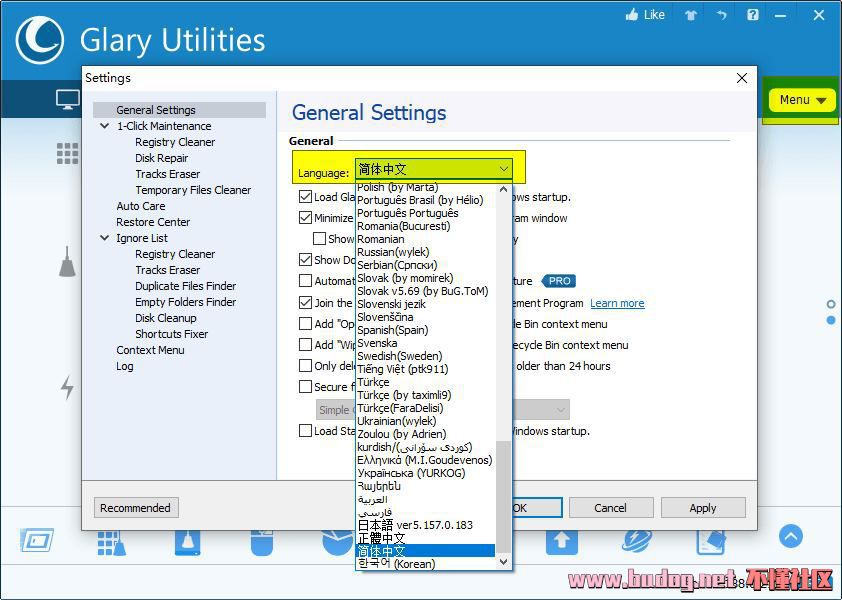Click the Language dropdown arrow
Screen dimensions: 842x600
(504, 170)
